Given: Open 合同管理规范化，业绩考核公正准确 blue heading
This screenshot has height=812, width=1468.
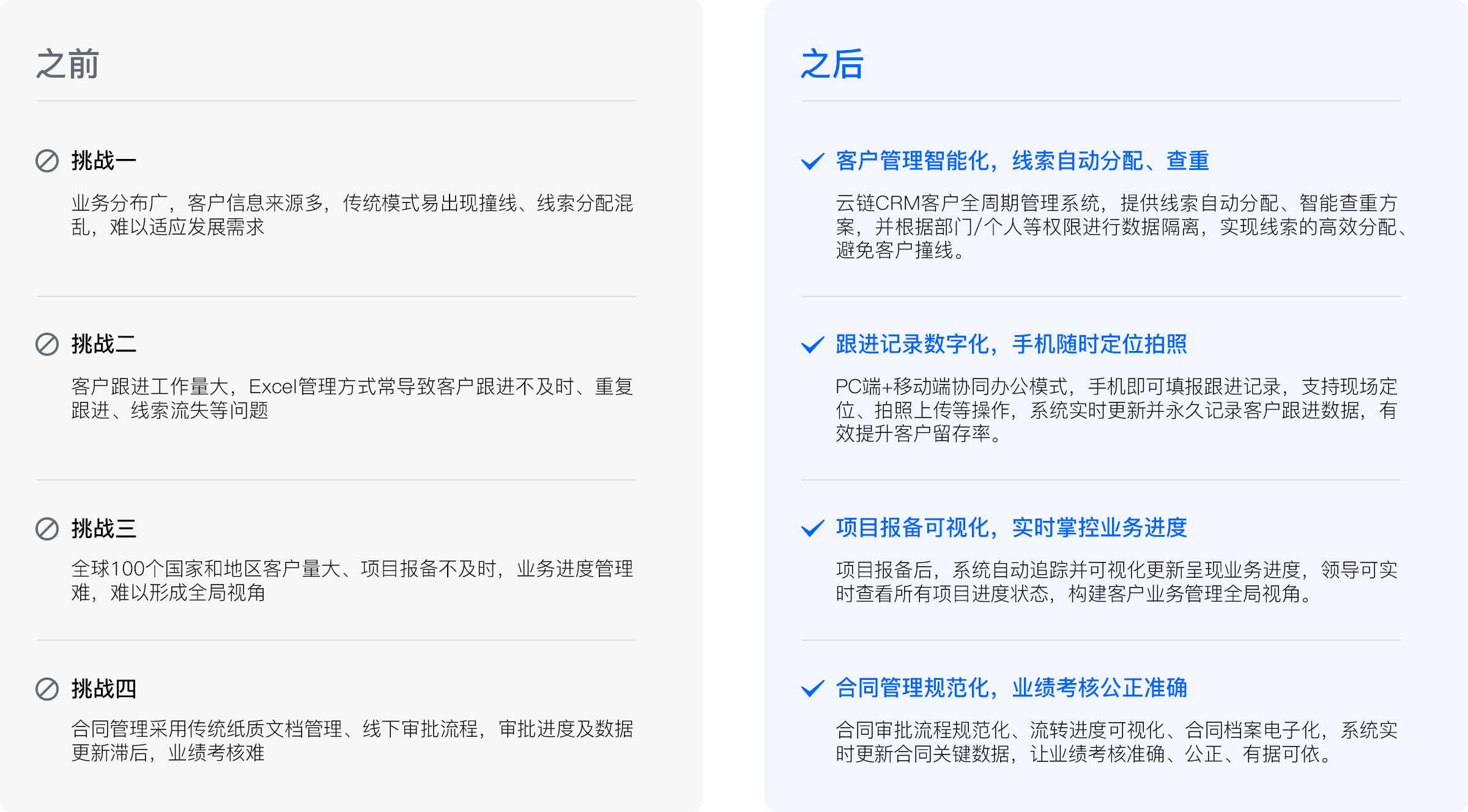Looking at the screenshot, I should click(1011, 688).
